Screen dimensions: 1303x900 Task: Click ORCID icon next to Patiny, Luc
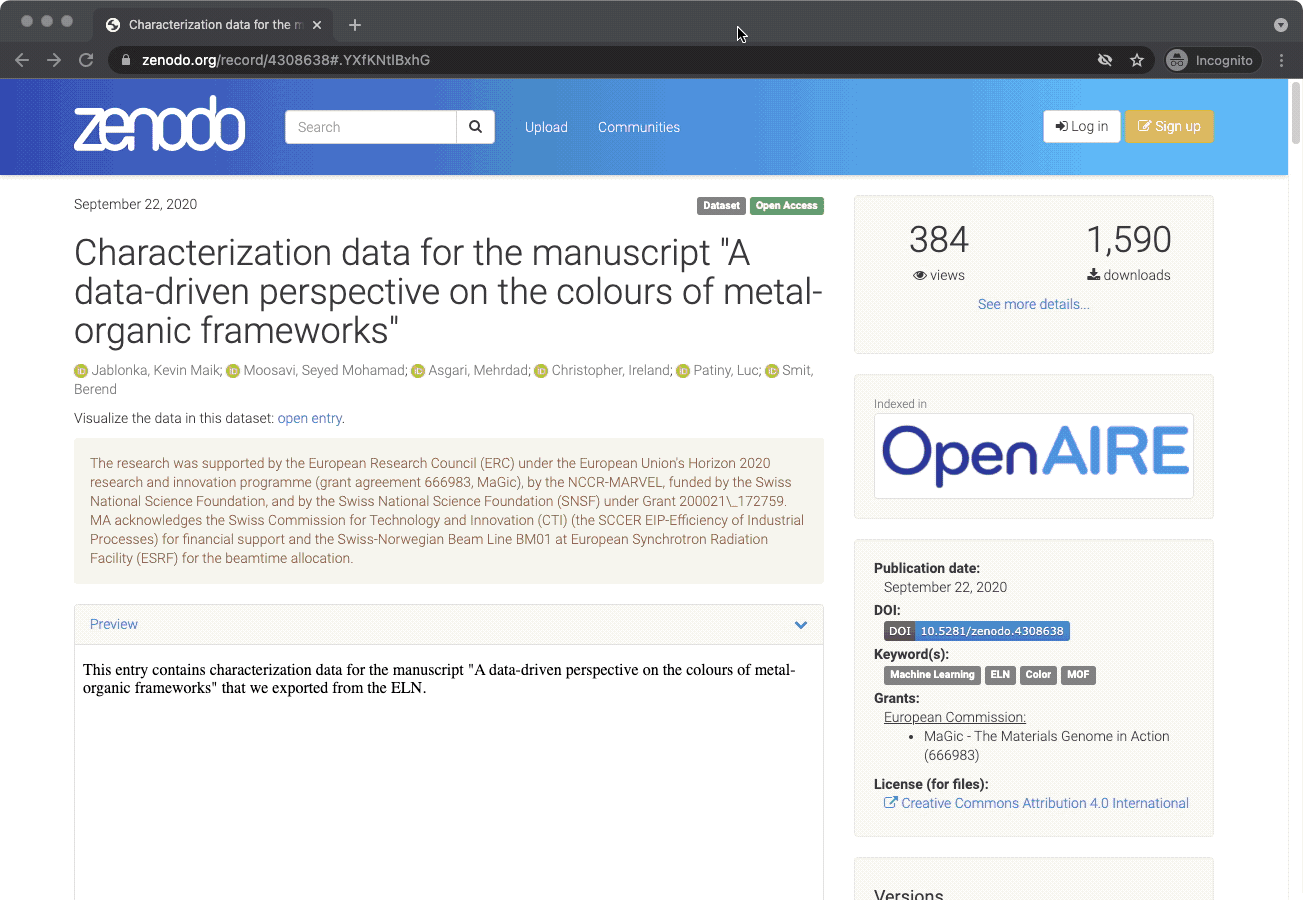coord(683,371)
